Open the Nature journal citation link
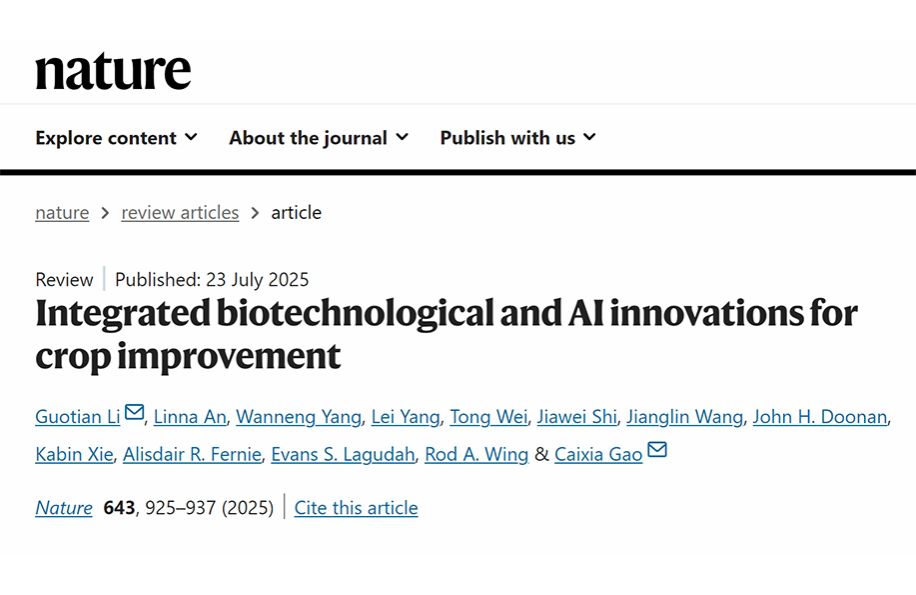This screenshot has height=595, width=916. point(64,508)
